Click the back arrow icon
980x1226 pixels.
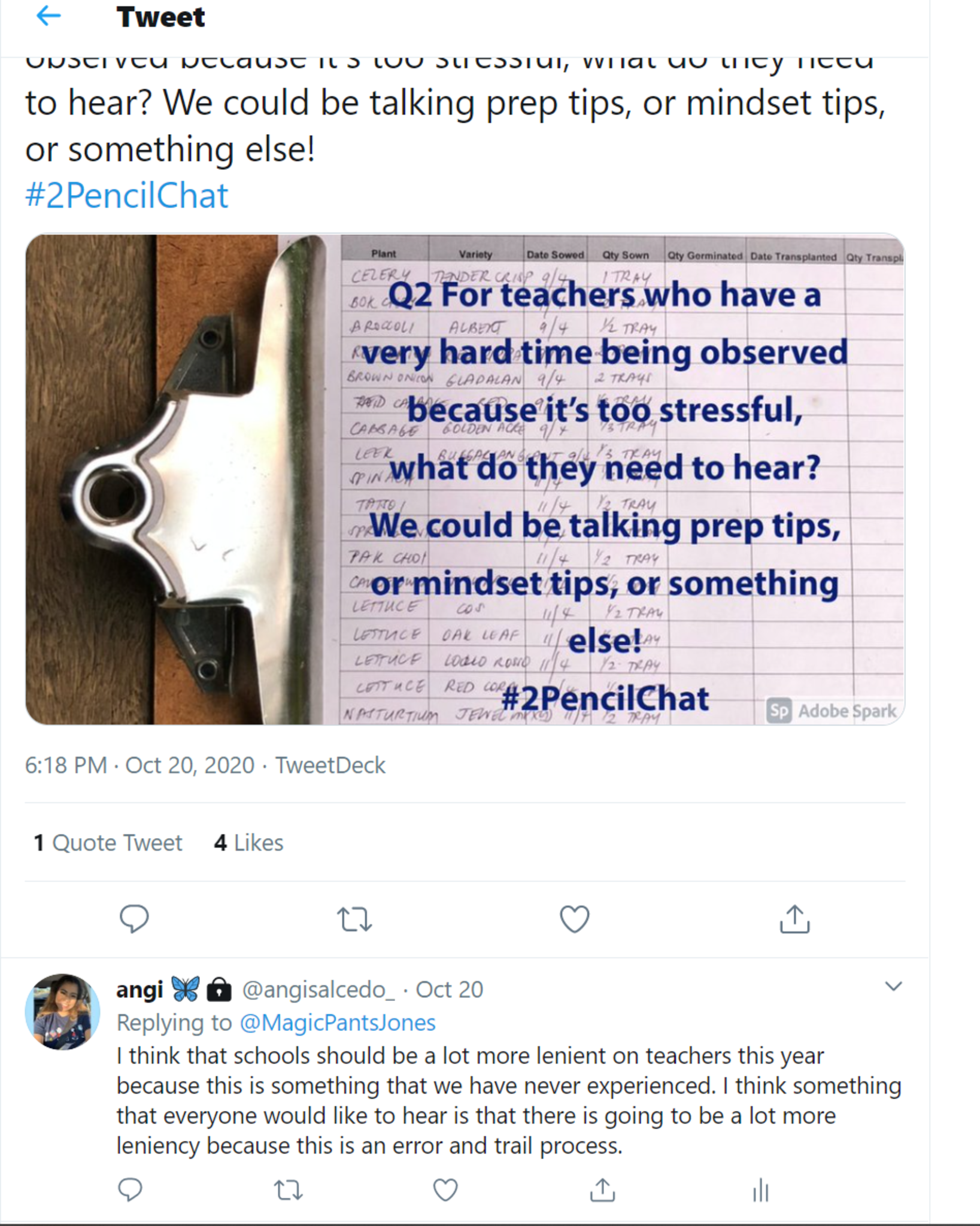tap(48, 16)
